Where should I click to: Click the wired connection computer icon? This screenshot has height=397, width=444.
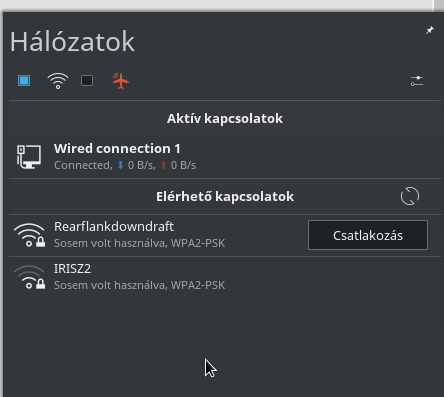[29, 157]
